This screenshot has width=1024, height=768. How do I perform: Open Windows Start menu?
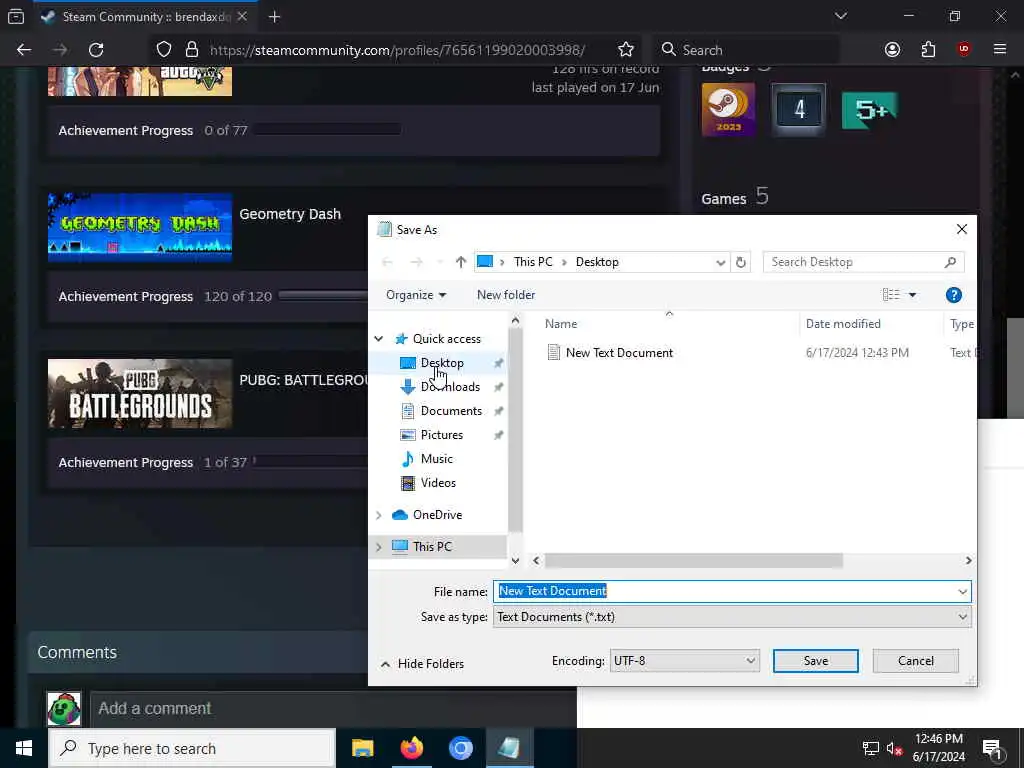coord(24,748)
